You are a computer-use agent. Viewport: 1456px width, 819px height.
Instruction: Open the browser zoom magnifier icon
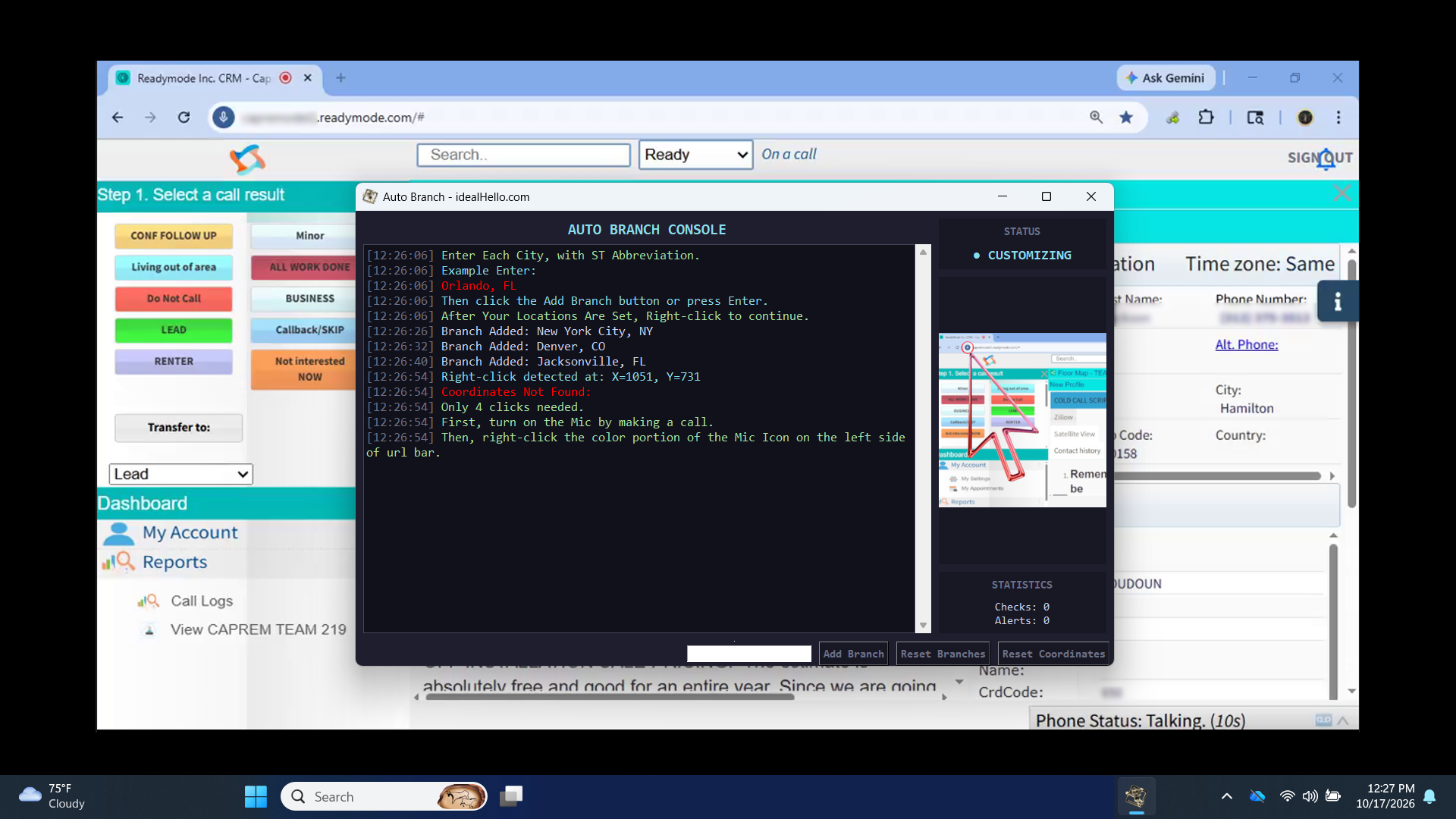[x=1096, y=118]
